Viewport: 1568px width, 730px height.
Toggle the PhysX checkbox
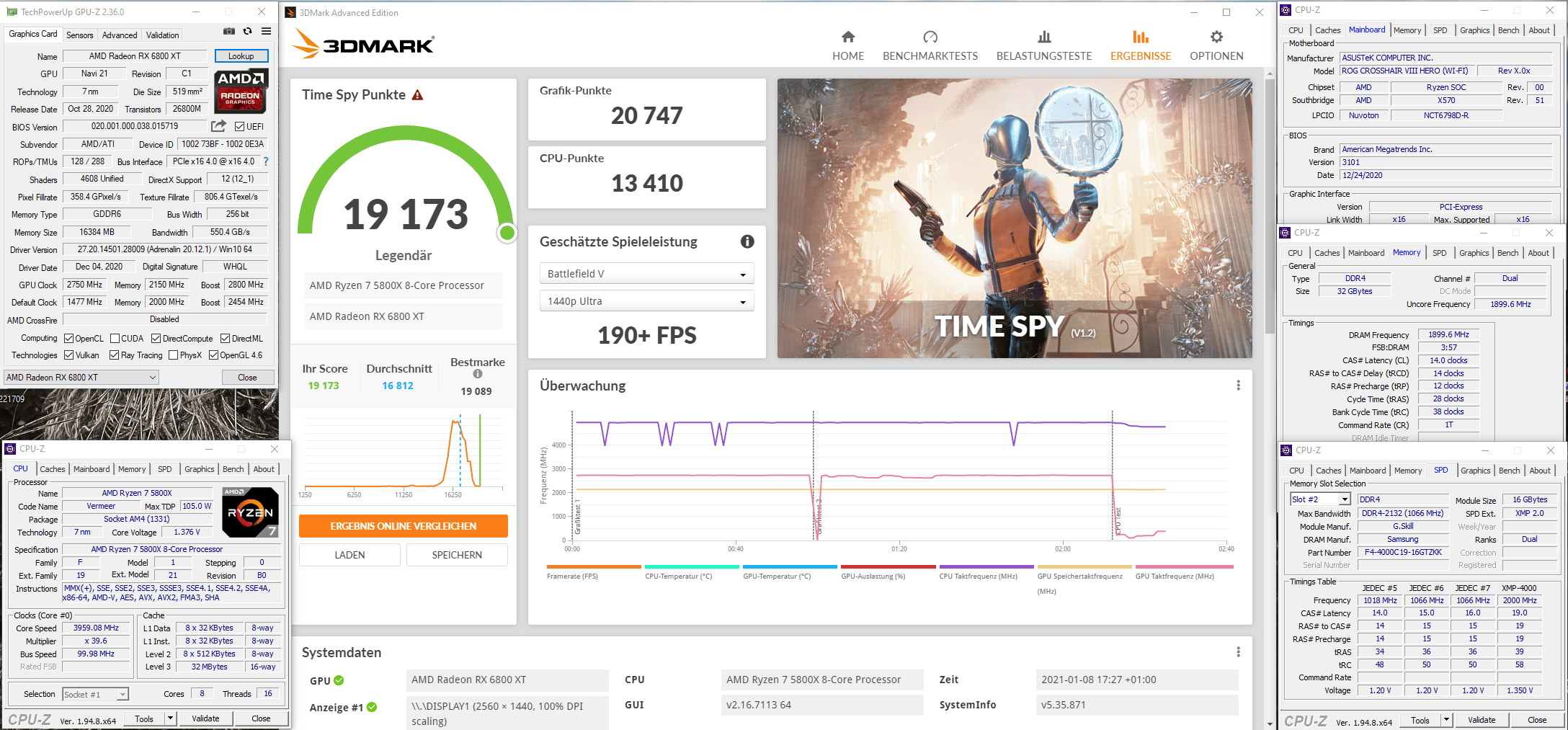[174, 355]
